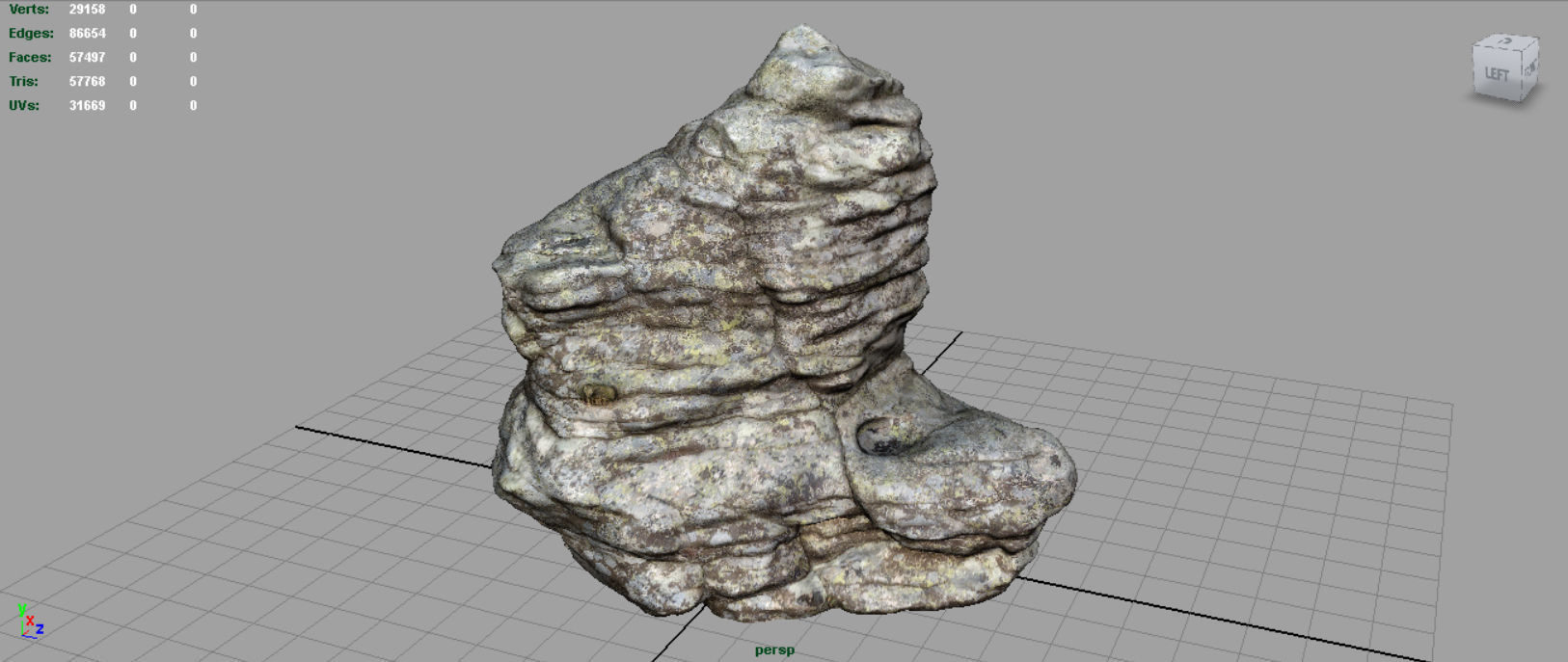Viewport: 1568px width, 662px height.
Task: Click the UVs: heads-up label
Action: pyautogui.click(x=24, y=105)
